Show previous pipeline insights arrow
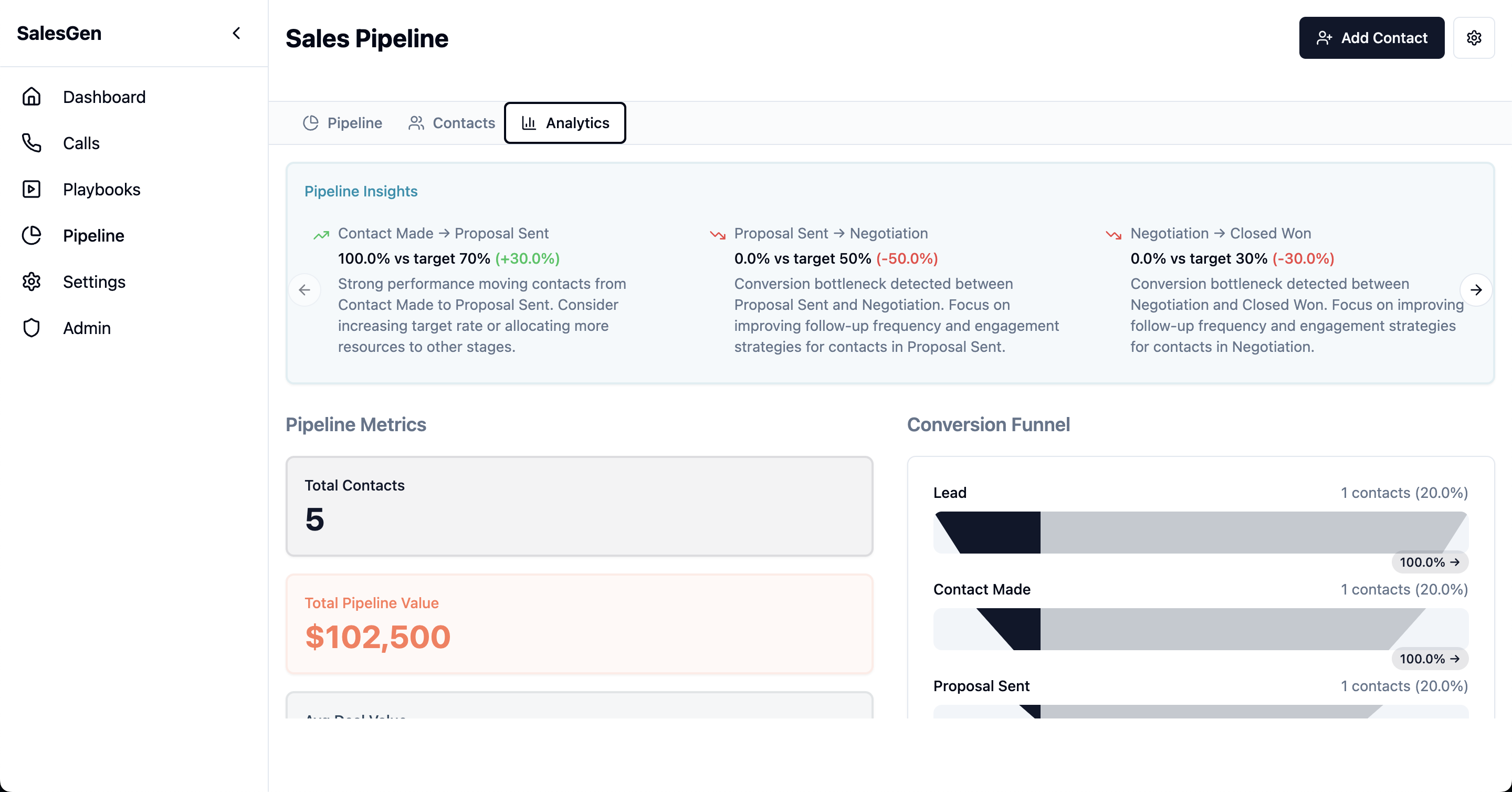 (x=304, y=290)
